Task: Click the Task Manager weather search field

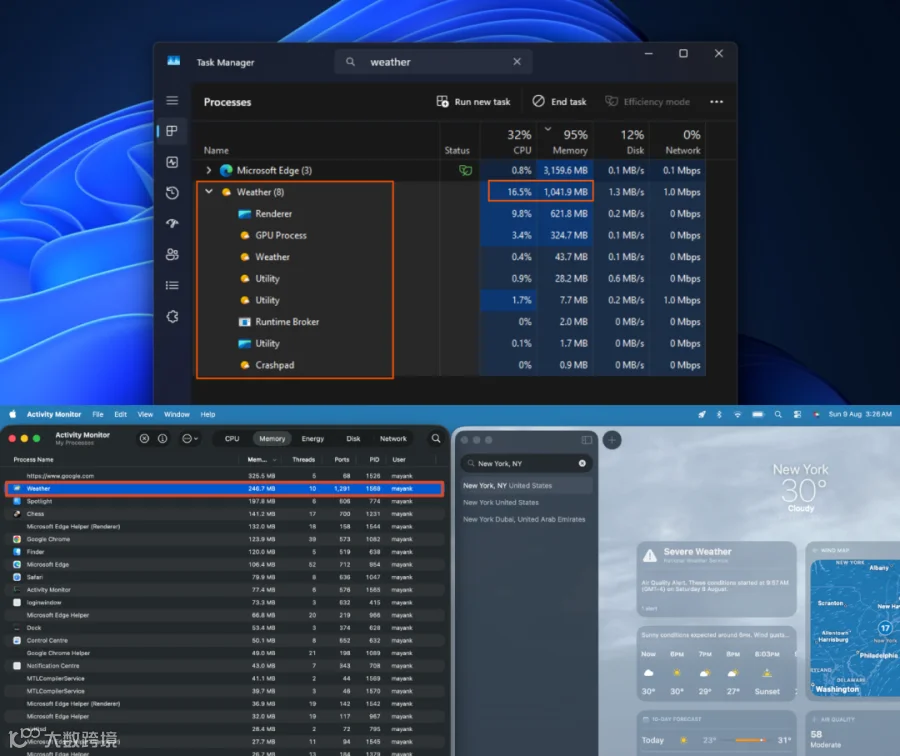Action: (x=433, y=61)
